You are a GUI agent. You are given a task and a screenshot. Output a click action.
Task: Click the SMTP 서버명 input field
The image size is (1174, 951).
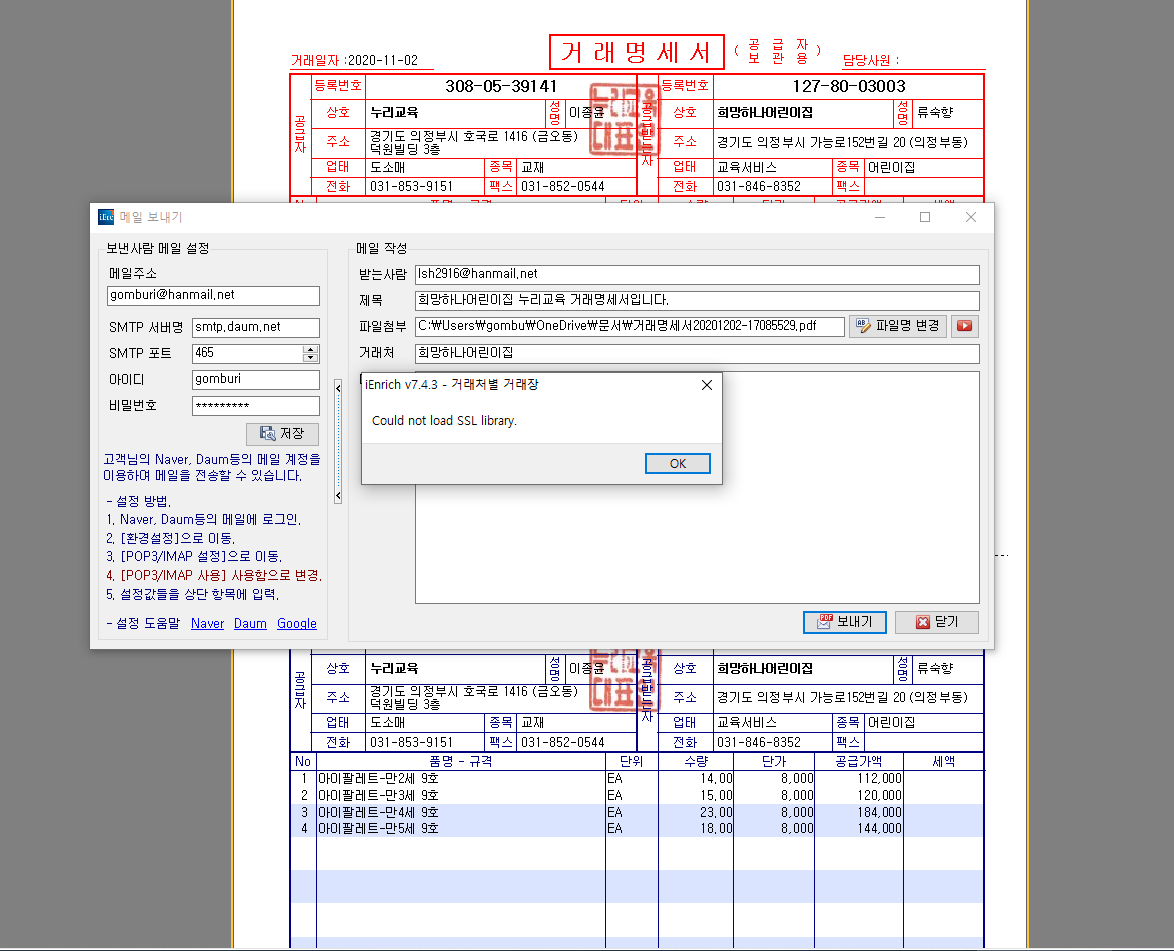[255, 327]
